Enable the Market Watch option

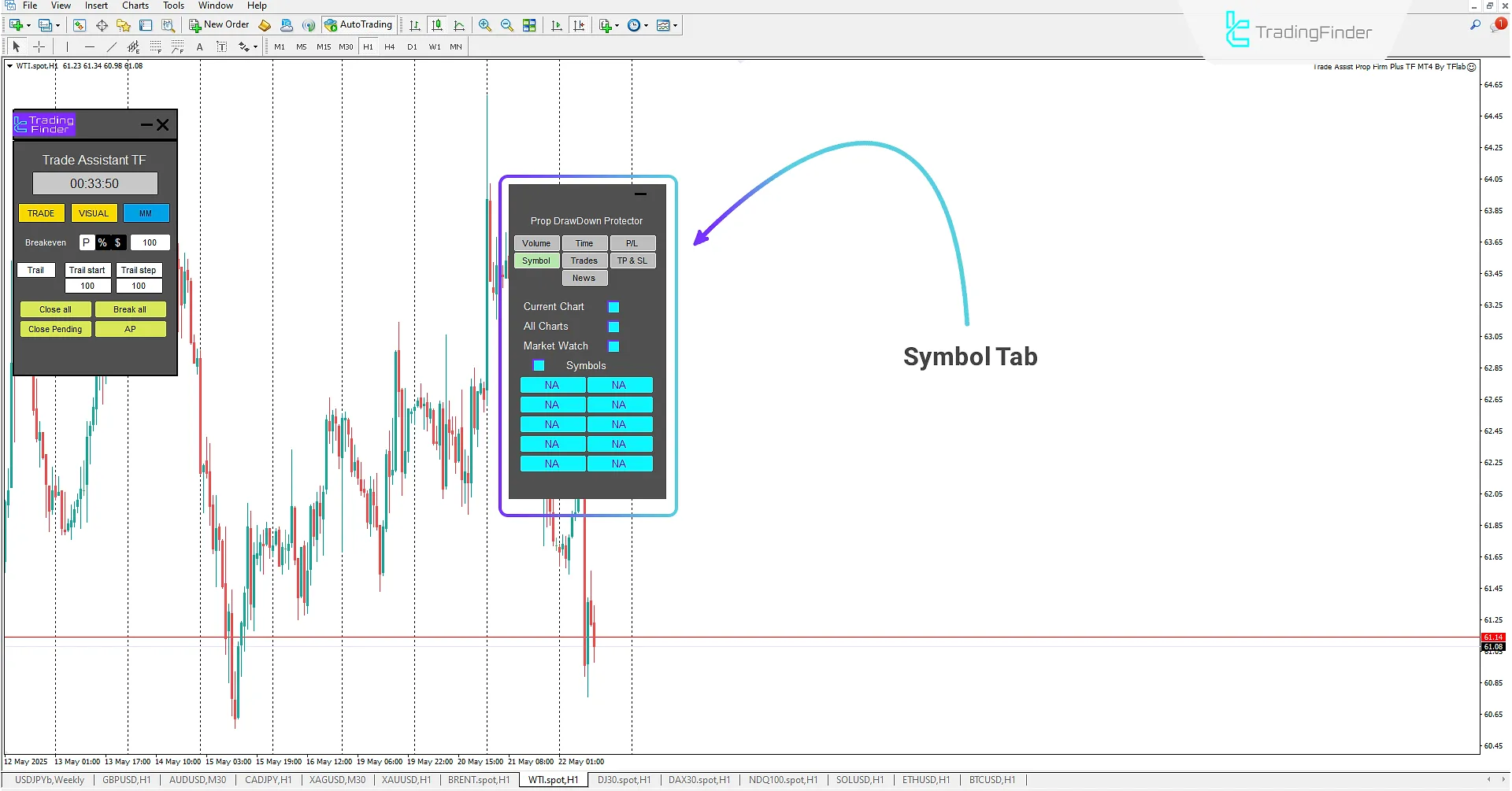click(613, 346)
